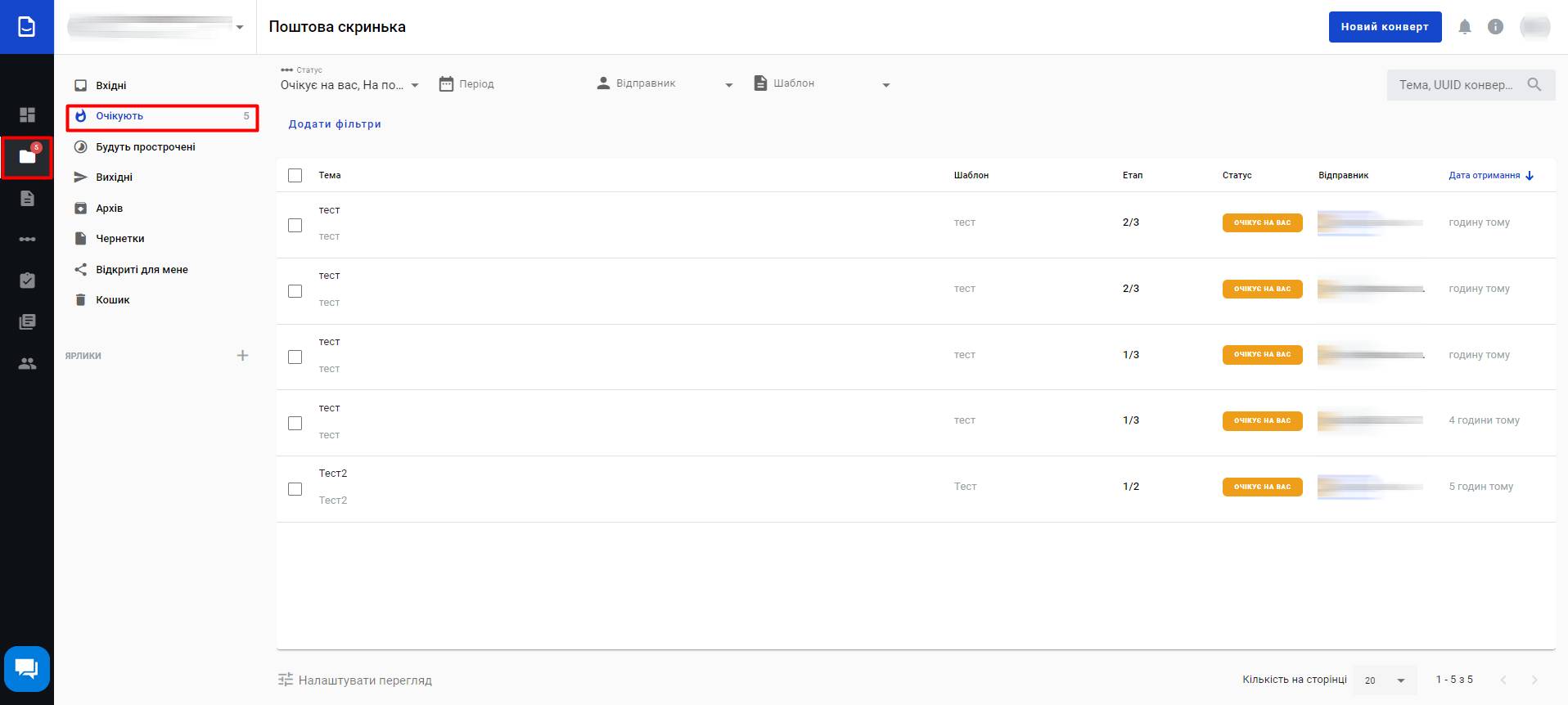This screenshot has height=705, width=1568.
Task: Click the notifications bell icon
Action: (1465, 27)
